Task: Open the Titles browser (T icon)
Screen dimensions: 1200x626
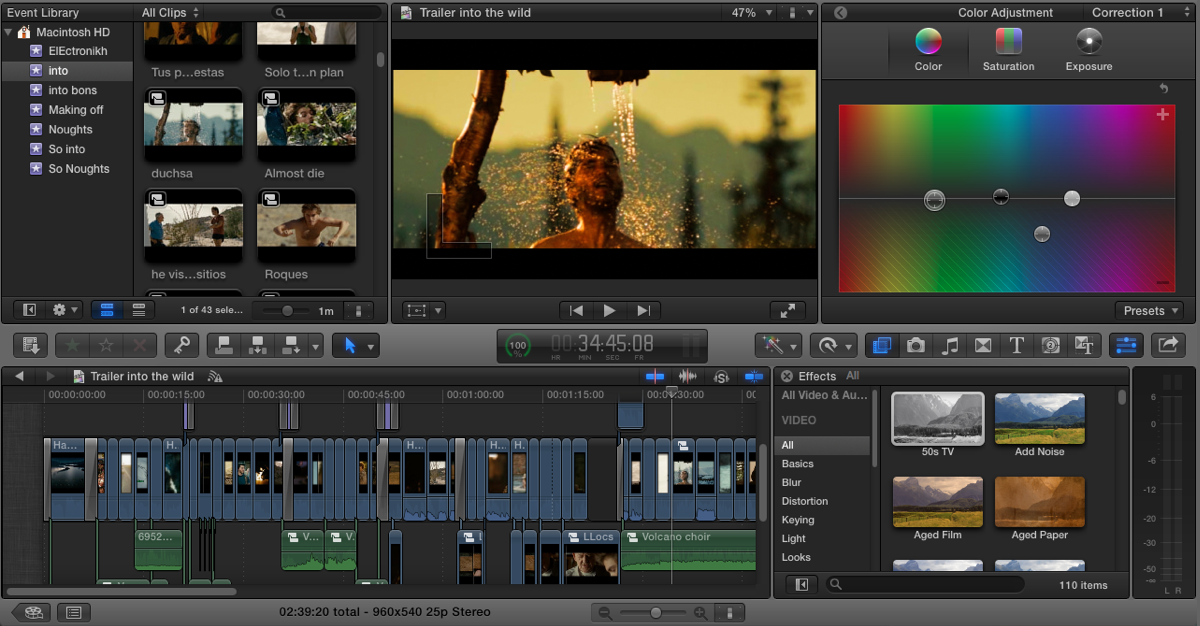Action: click(1017, 345)
